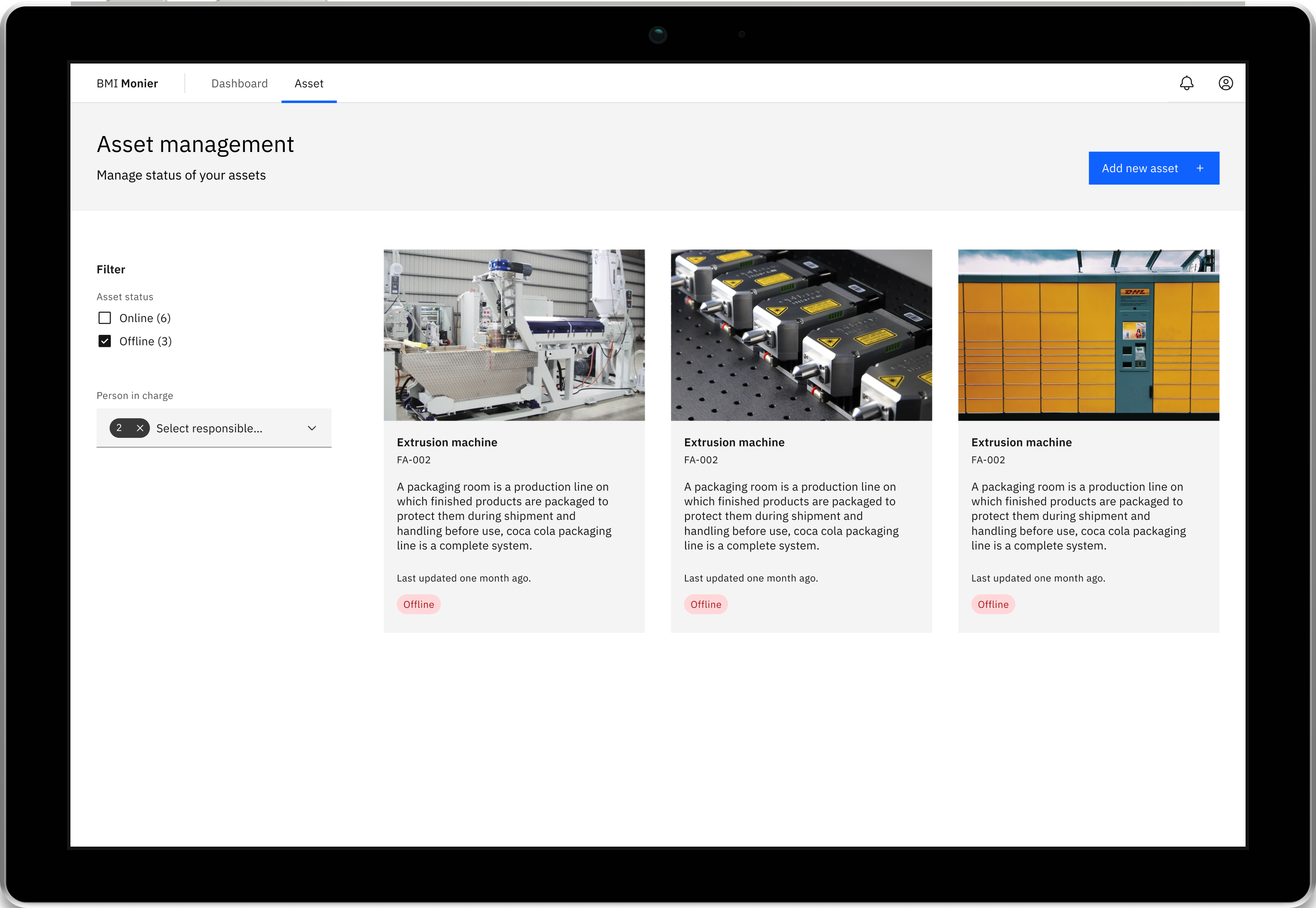Click the selection count badge showing 2
Image resolution: width=1316 pixels, height=908 pixels.
tap(119, 428)
